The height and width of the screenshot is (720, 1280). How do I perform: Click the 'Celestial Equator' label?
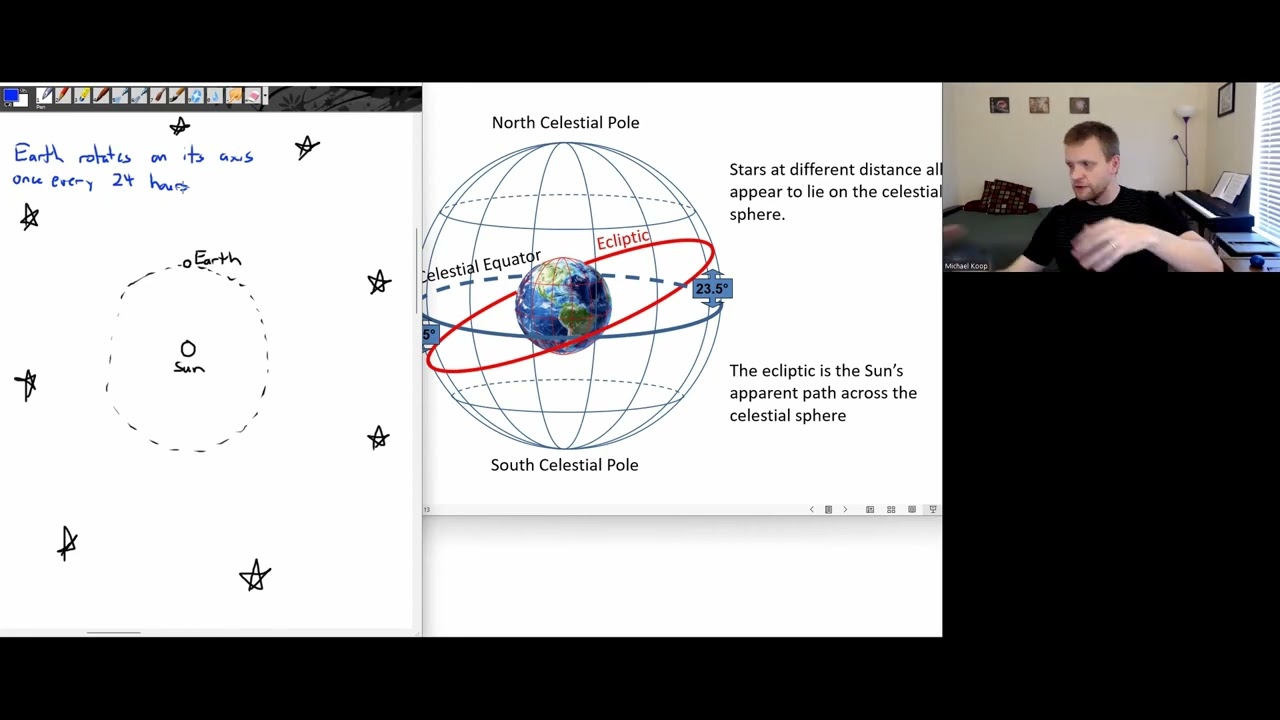(x=481, y=266)
